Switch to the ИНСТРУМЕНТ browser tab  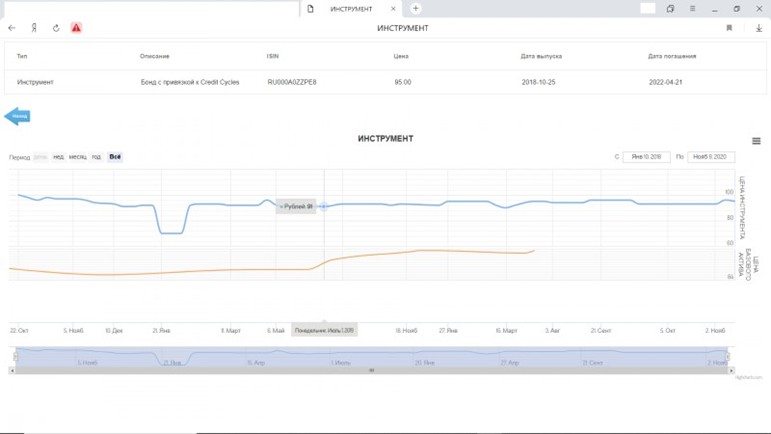[351, 9]
